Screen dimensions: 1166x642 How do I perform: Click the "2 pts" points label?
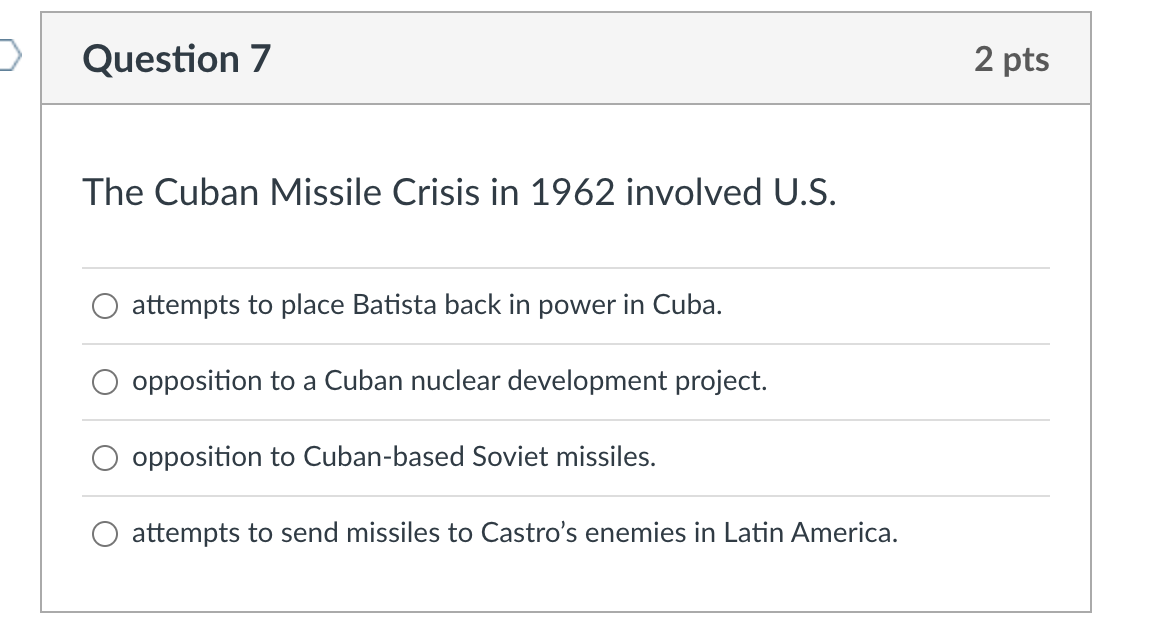click(1011, 60)
